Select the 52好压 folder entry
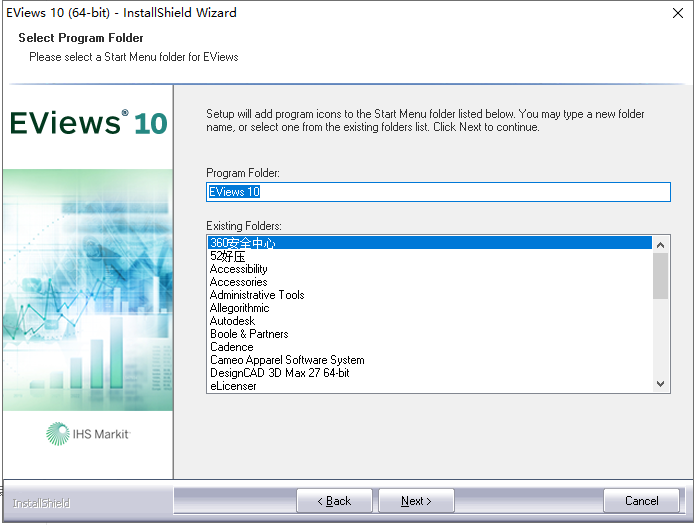The height and width of the screenshot is (525, 696). click(x=228, y=256)
